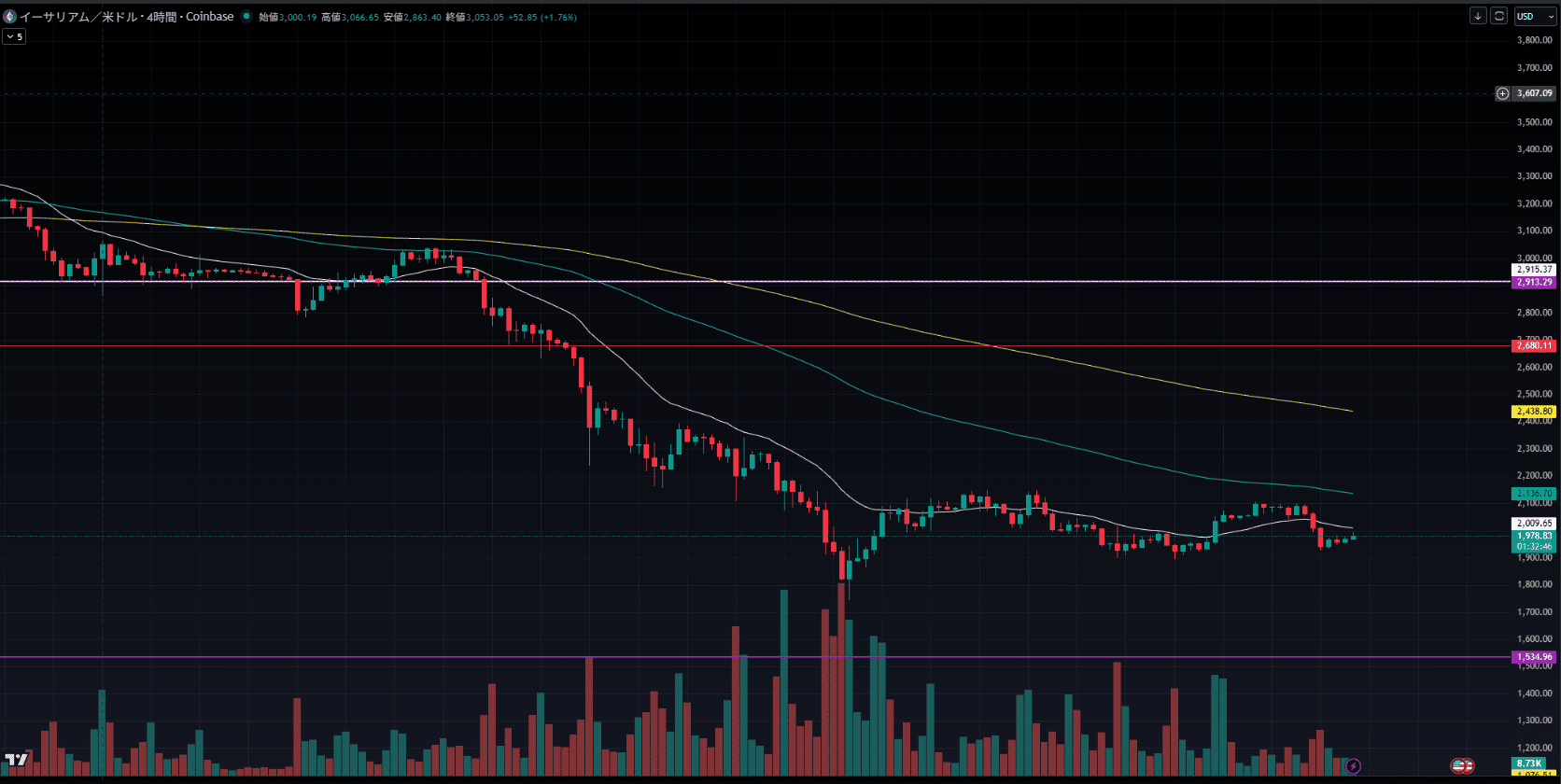Toggle the auto-fit price scale button

pyautogui.click(x=1498, y=16)
